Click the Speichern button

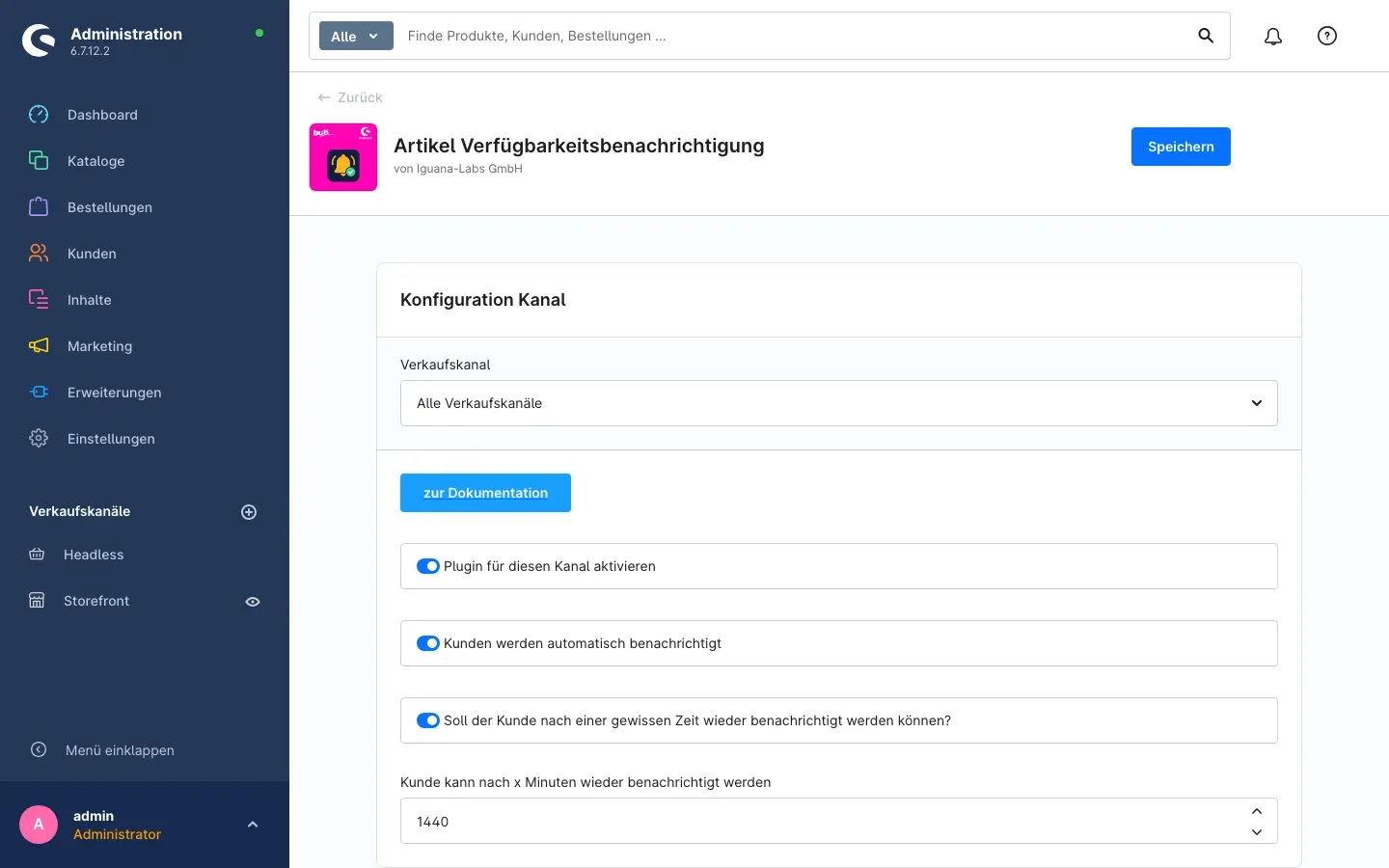[1181, 147]
